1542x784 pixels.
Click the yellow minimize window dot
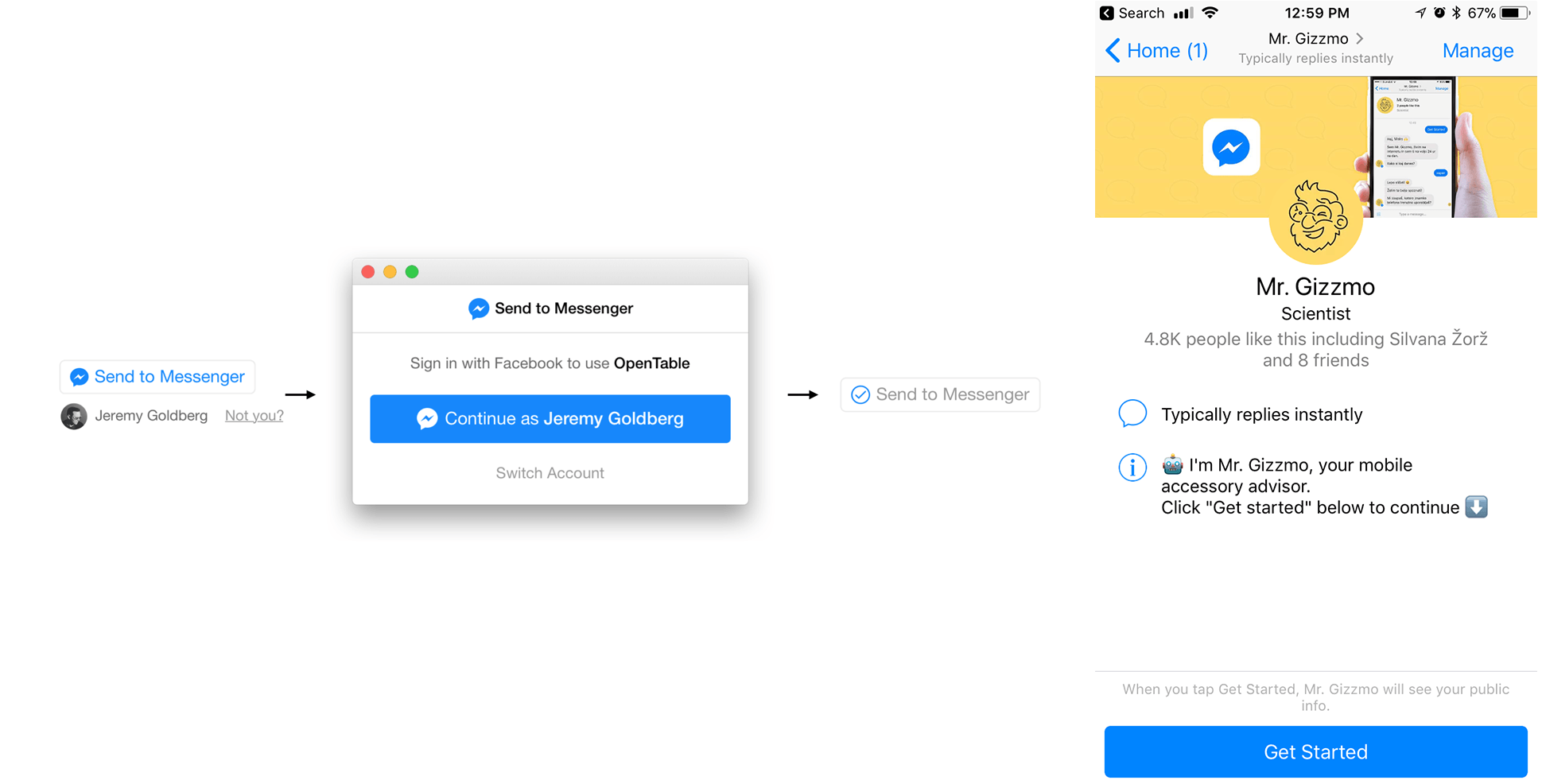390,272
